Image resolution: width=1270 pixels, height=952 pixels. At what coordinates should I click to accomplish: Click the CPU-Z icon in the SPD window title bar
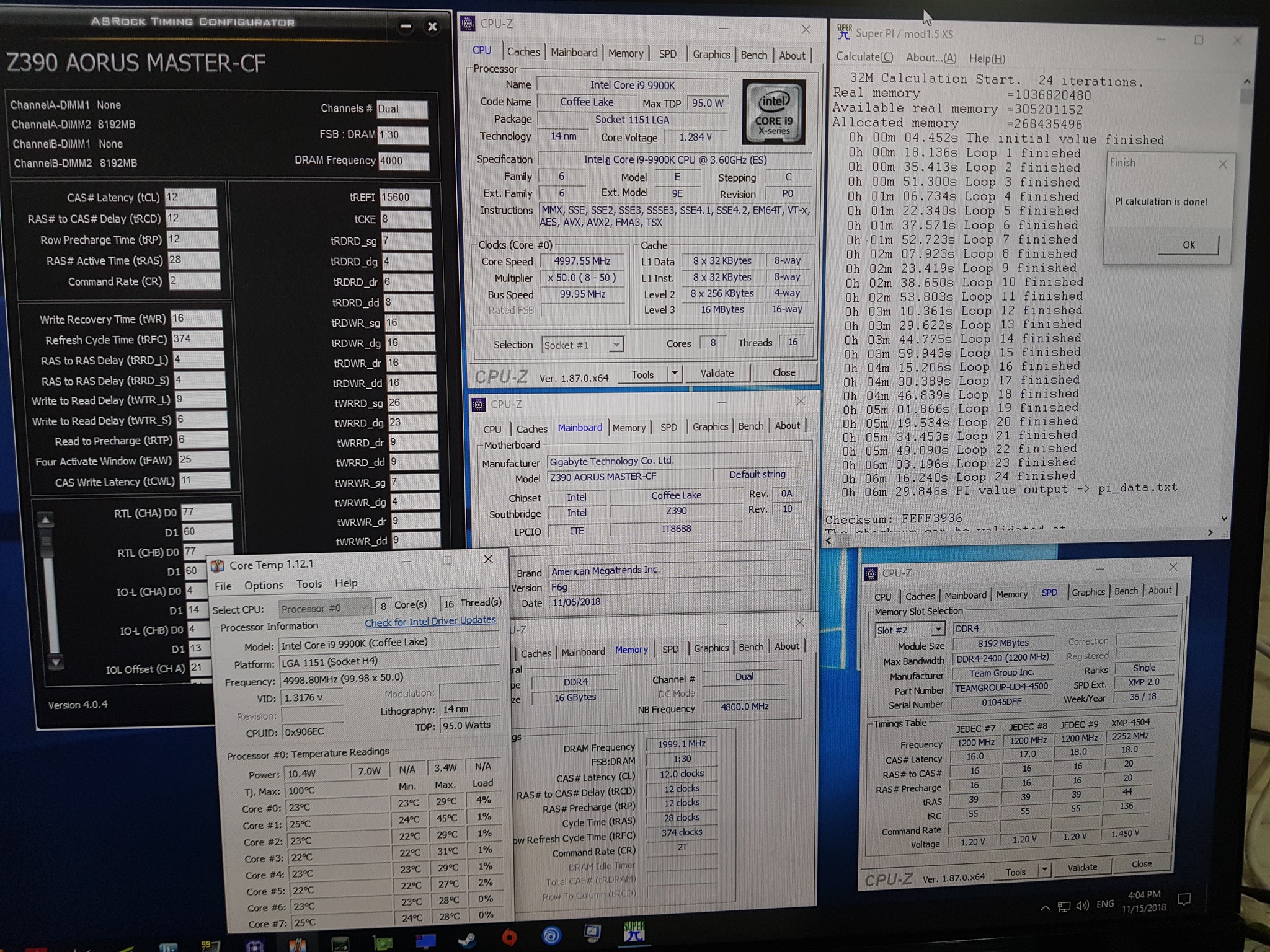[871, 574]
